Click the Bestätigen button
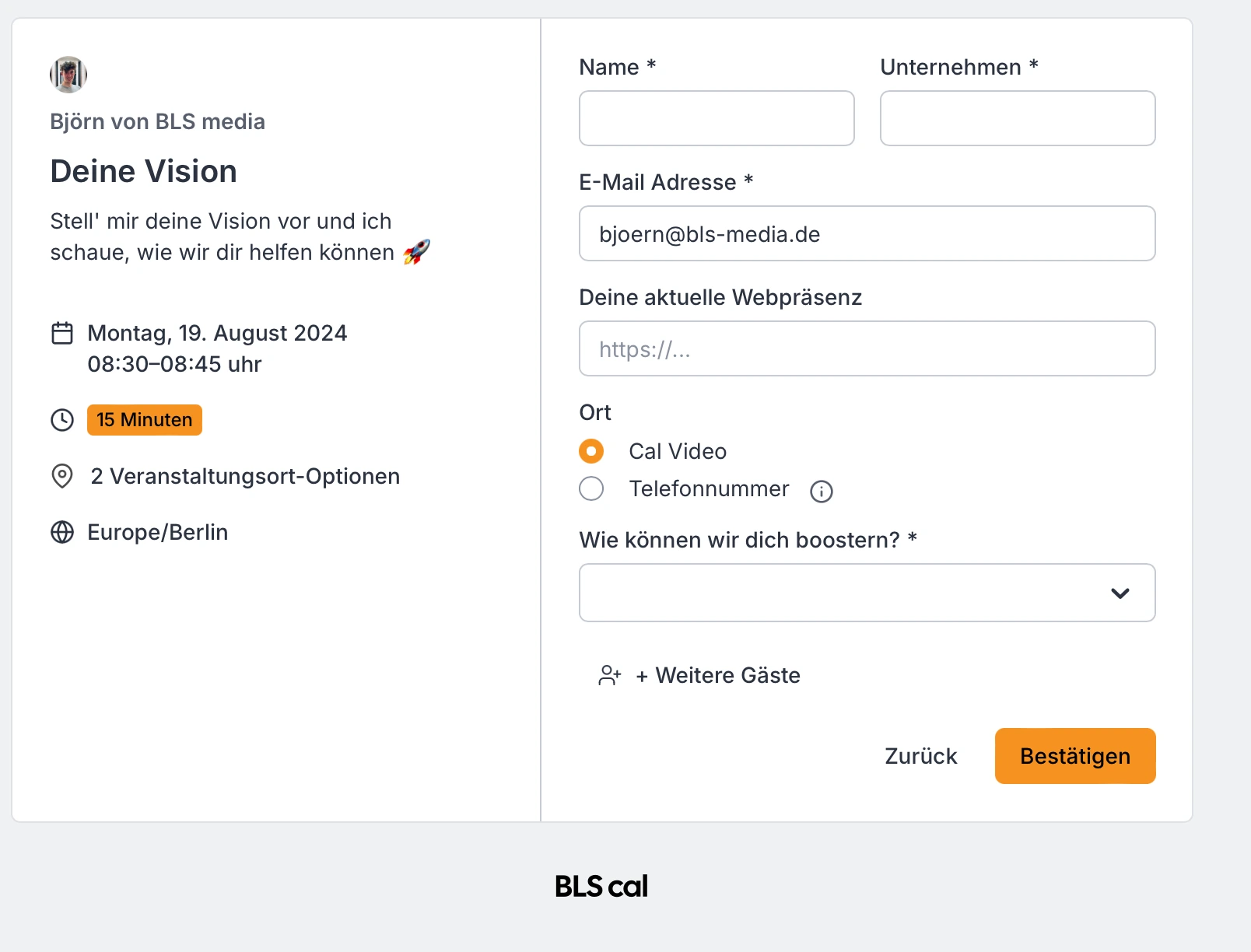Screen dimensions: 1251x952 tap(1074, 755)
